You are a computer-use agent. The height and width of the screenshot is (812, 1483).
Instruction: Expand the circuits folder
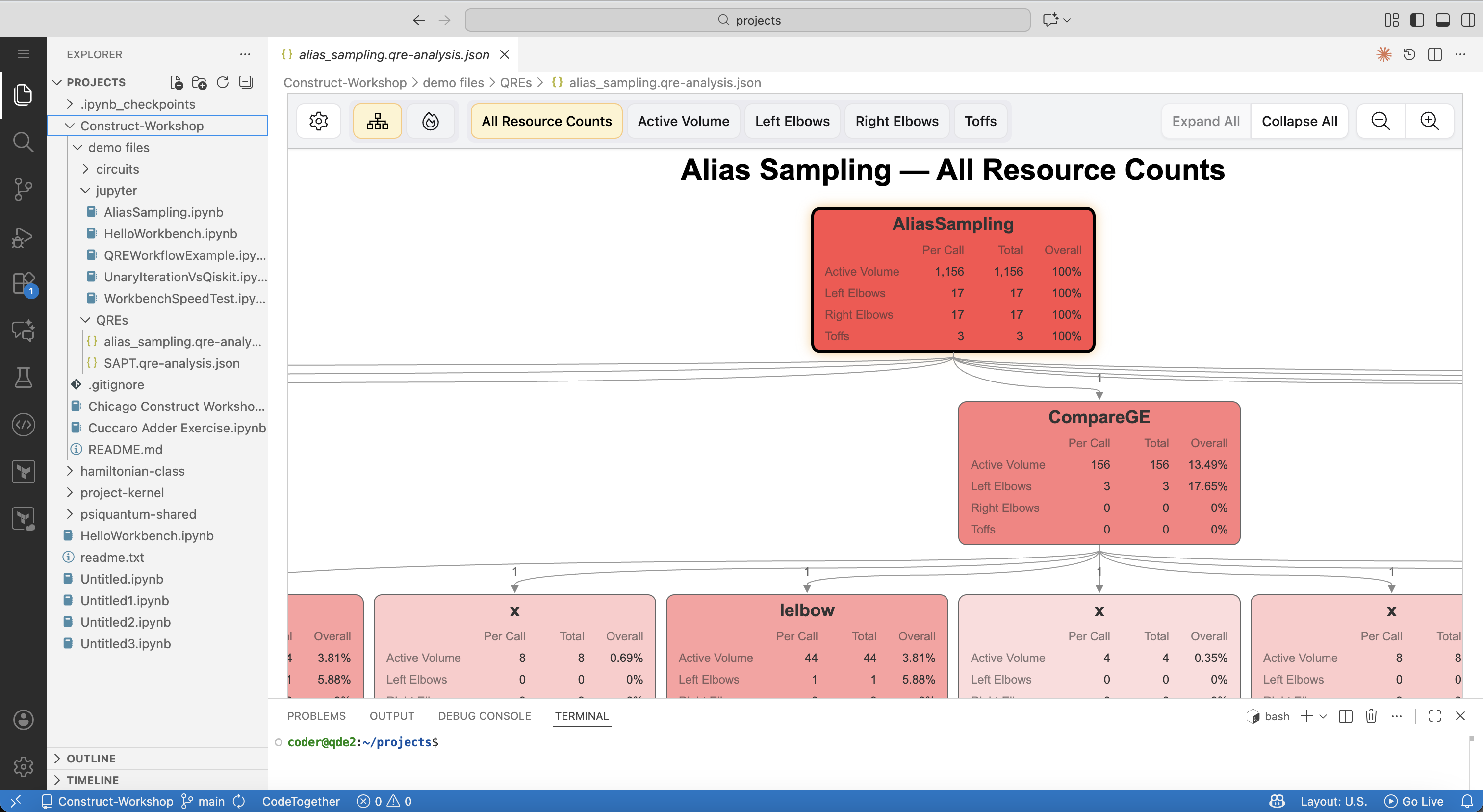pos(157,169)
